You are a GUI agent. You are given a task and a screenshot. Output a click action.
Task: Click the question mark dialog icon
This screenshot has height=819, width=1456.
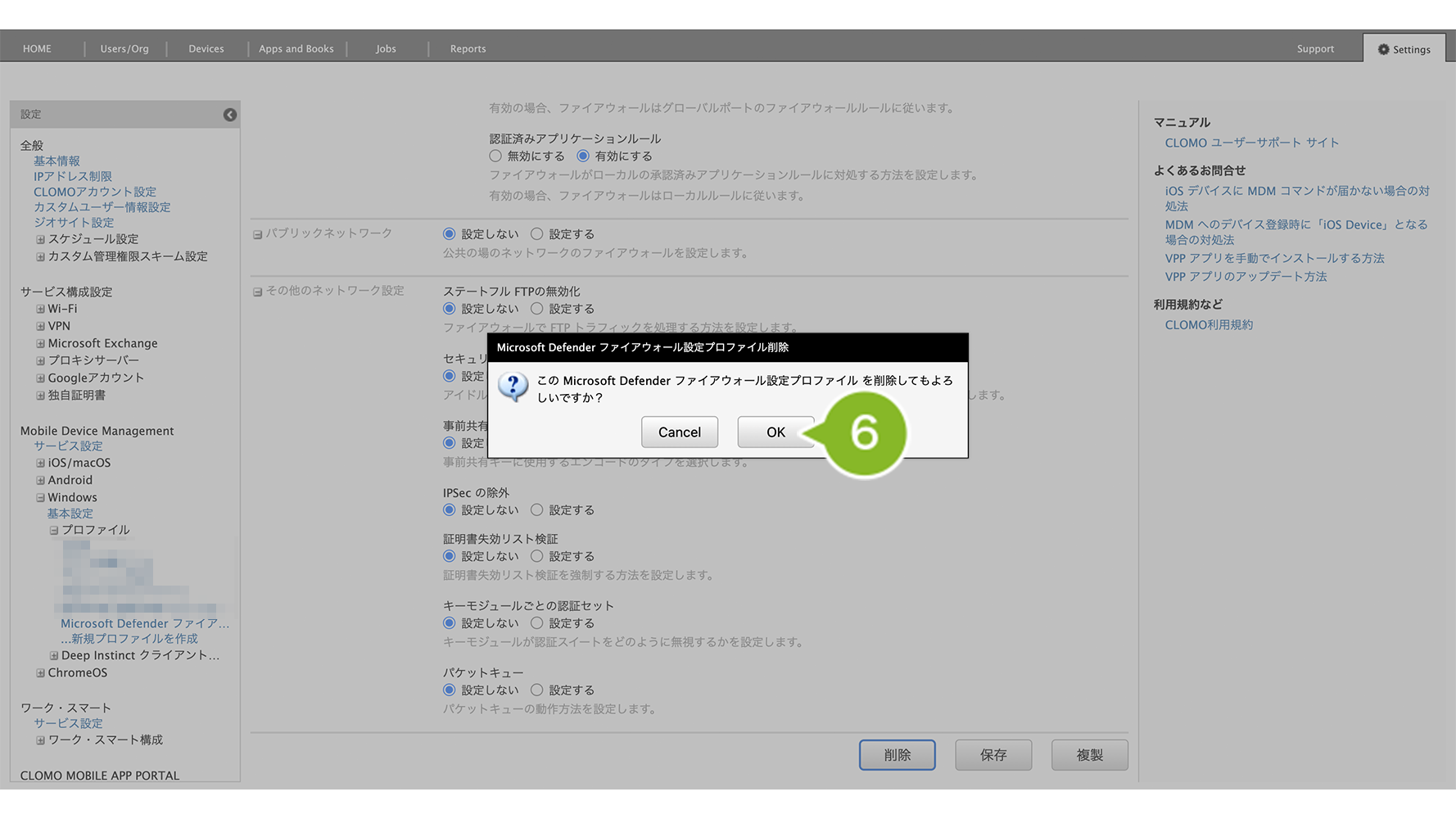click(x=513, y=386)
